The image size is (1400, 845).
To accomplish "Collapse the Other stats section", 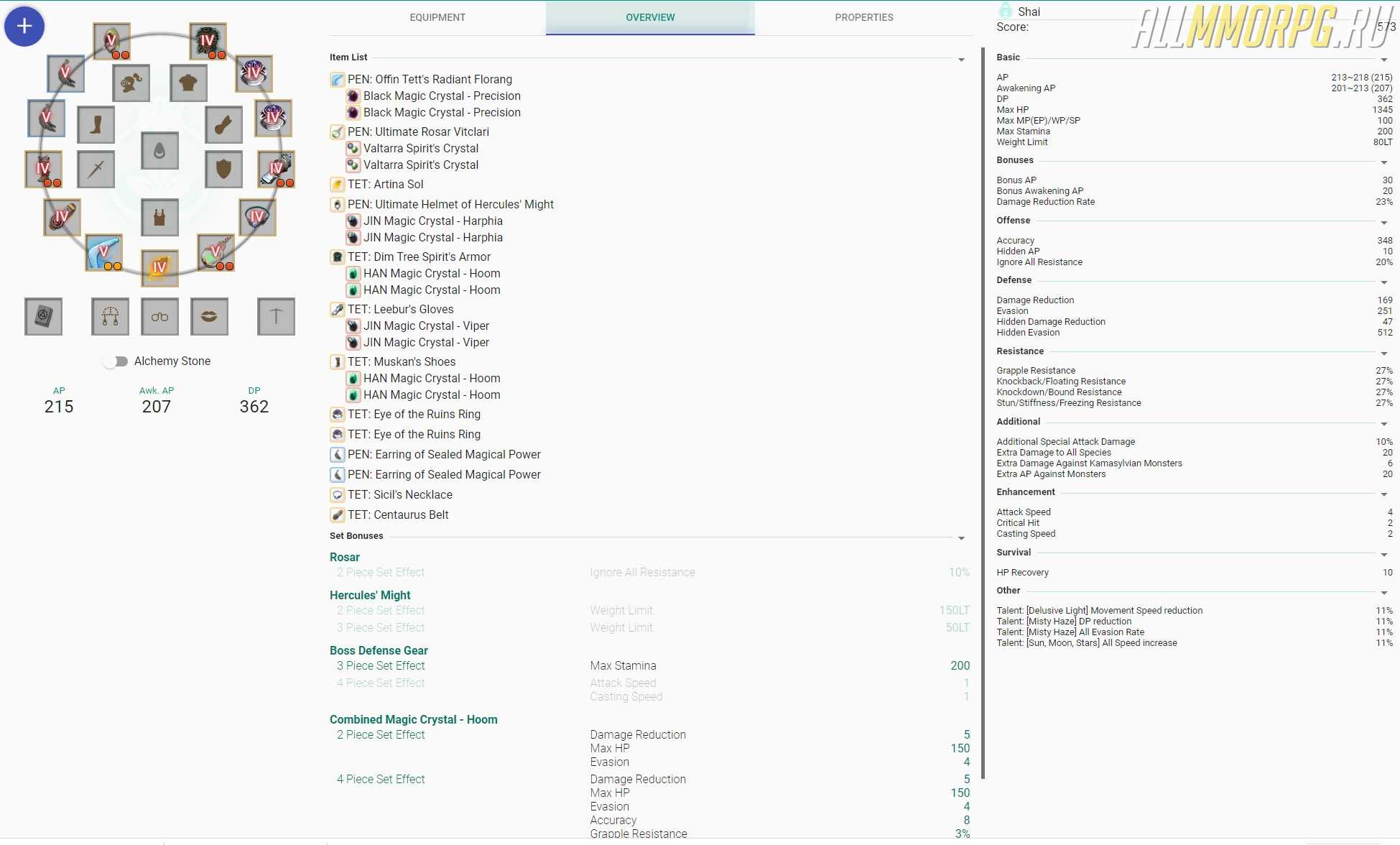I will coord(1384,593).
